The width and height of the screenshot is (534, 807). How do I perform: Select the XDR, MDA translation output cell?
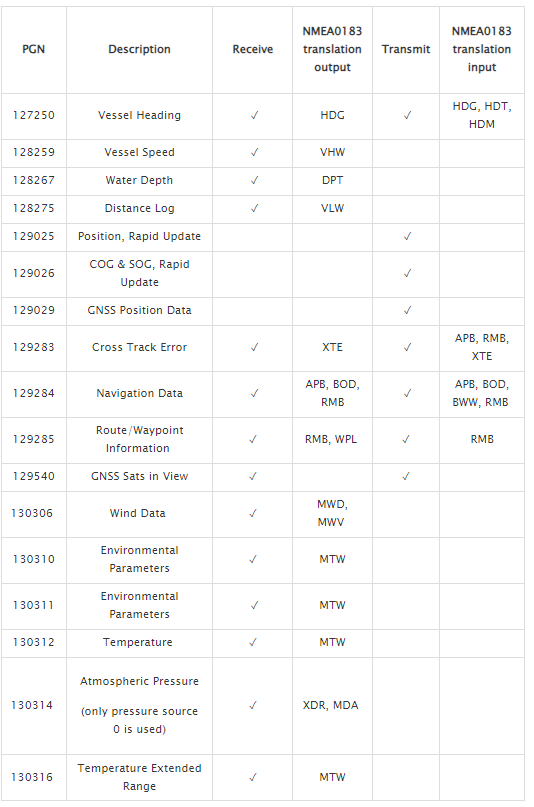pos(331,706)
